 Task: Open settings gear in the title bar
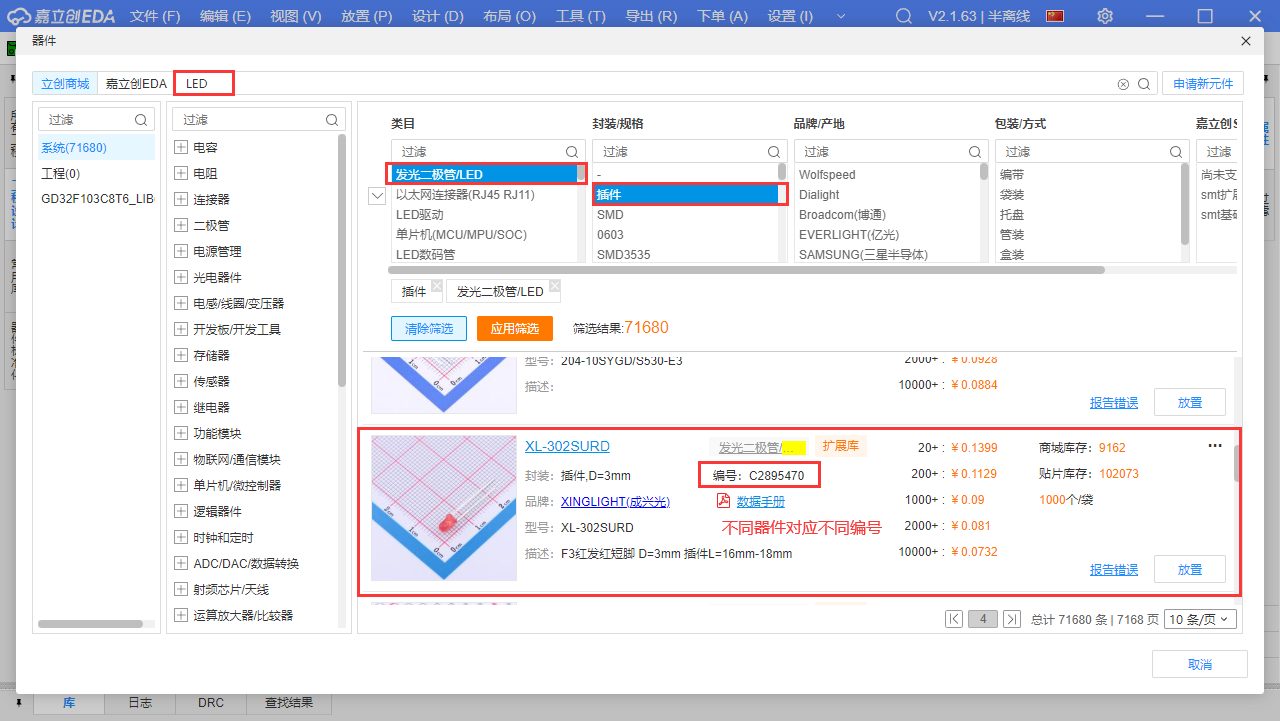pos(1105,16)
